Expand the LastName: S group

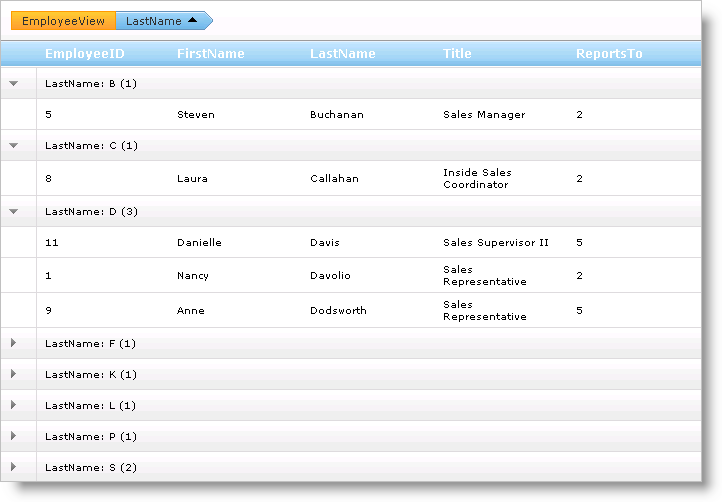click(14, 467)
